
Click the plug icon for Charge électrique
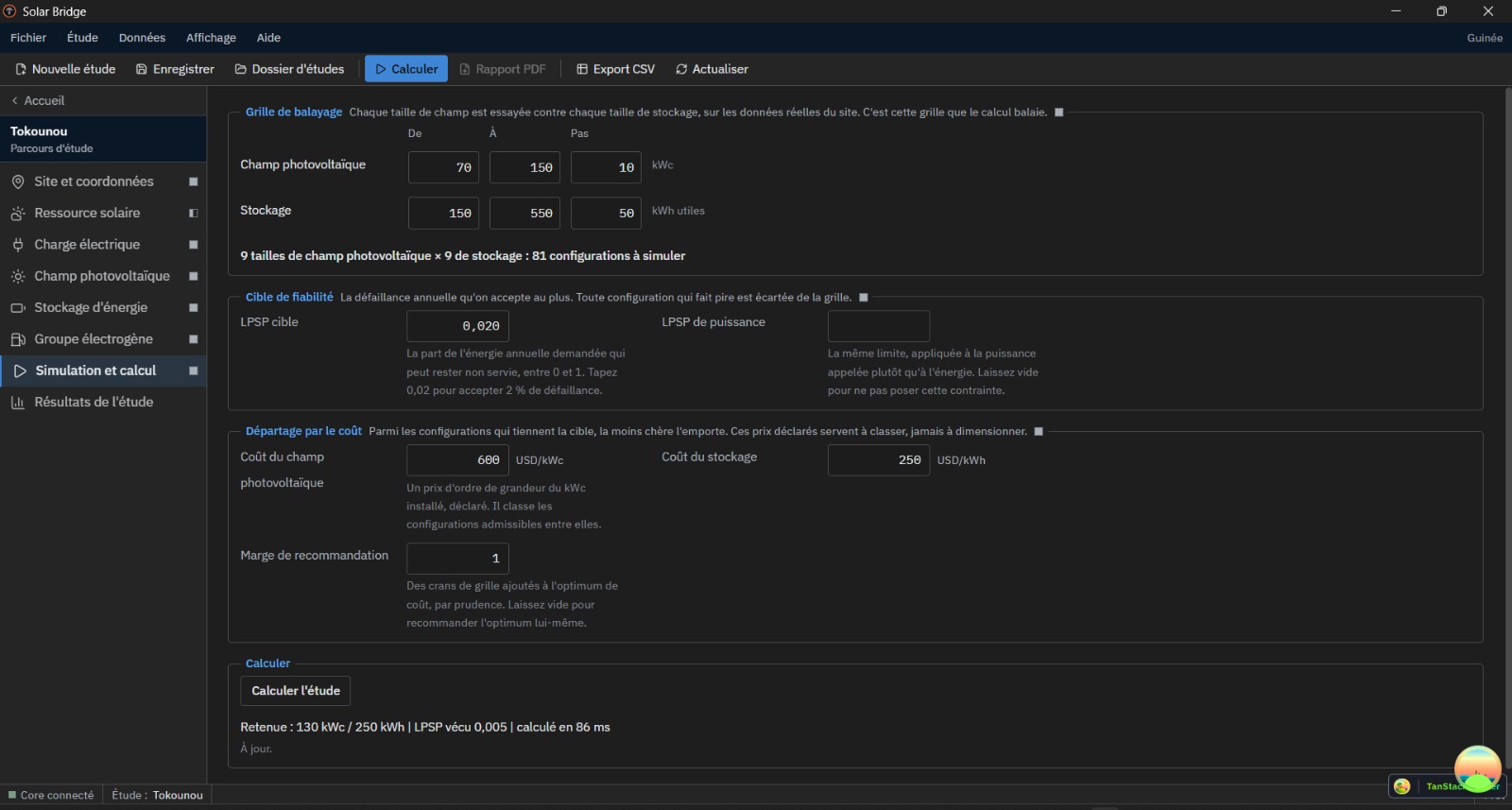[18, 244]
